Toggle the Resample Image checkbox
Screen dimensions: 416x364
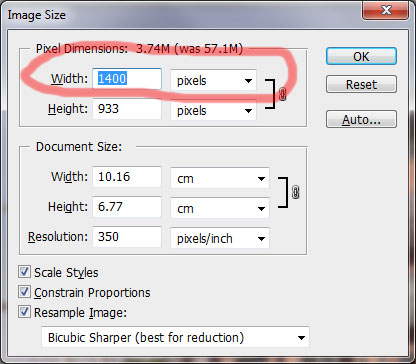pyautogui.click(x=24, y=312)
